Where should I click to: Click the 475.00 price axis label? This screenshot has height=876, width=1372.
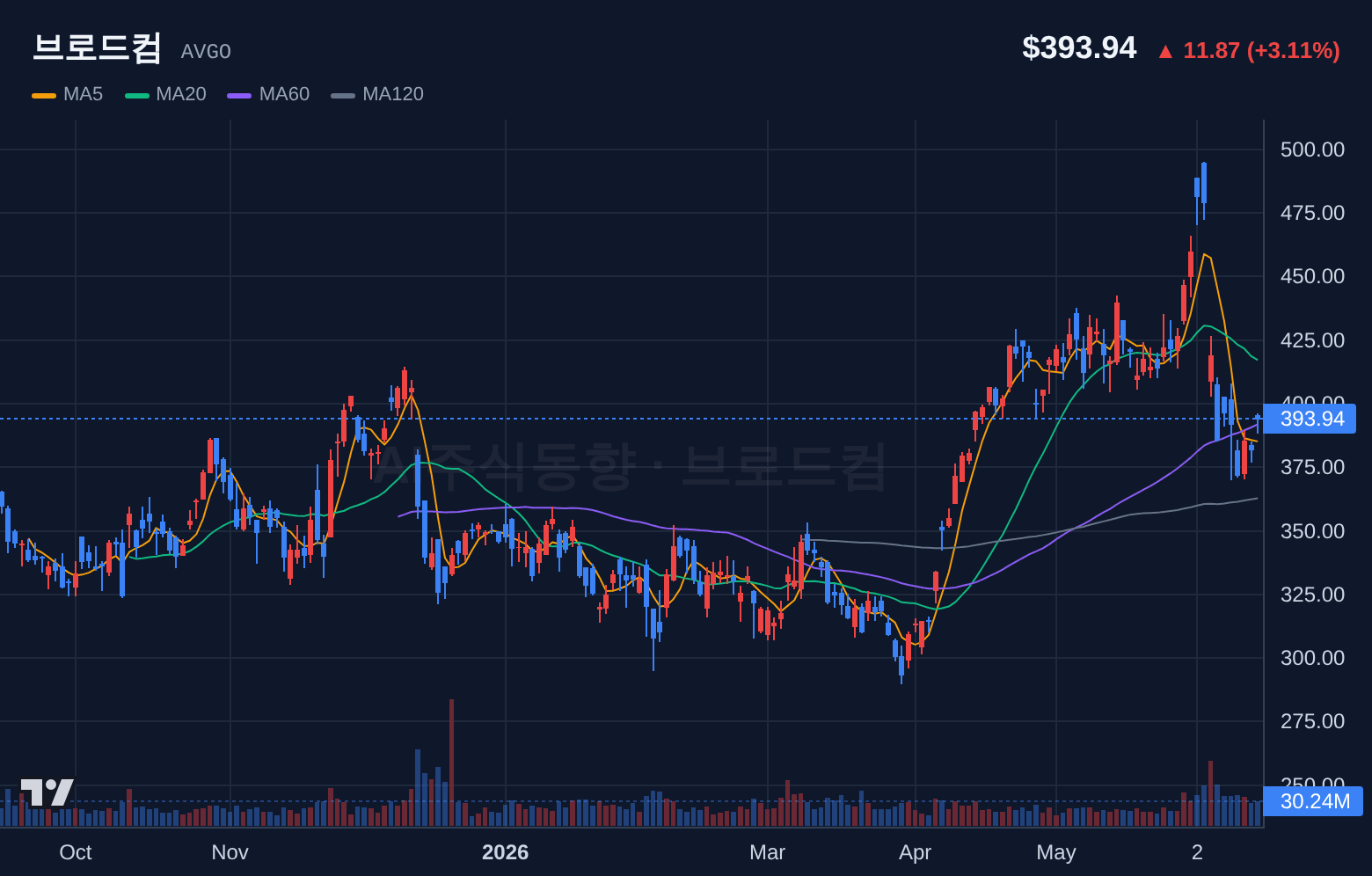(1312, 213)
